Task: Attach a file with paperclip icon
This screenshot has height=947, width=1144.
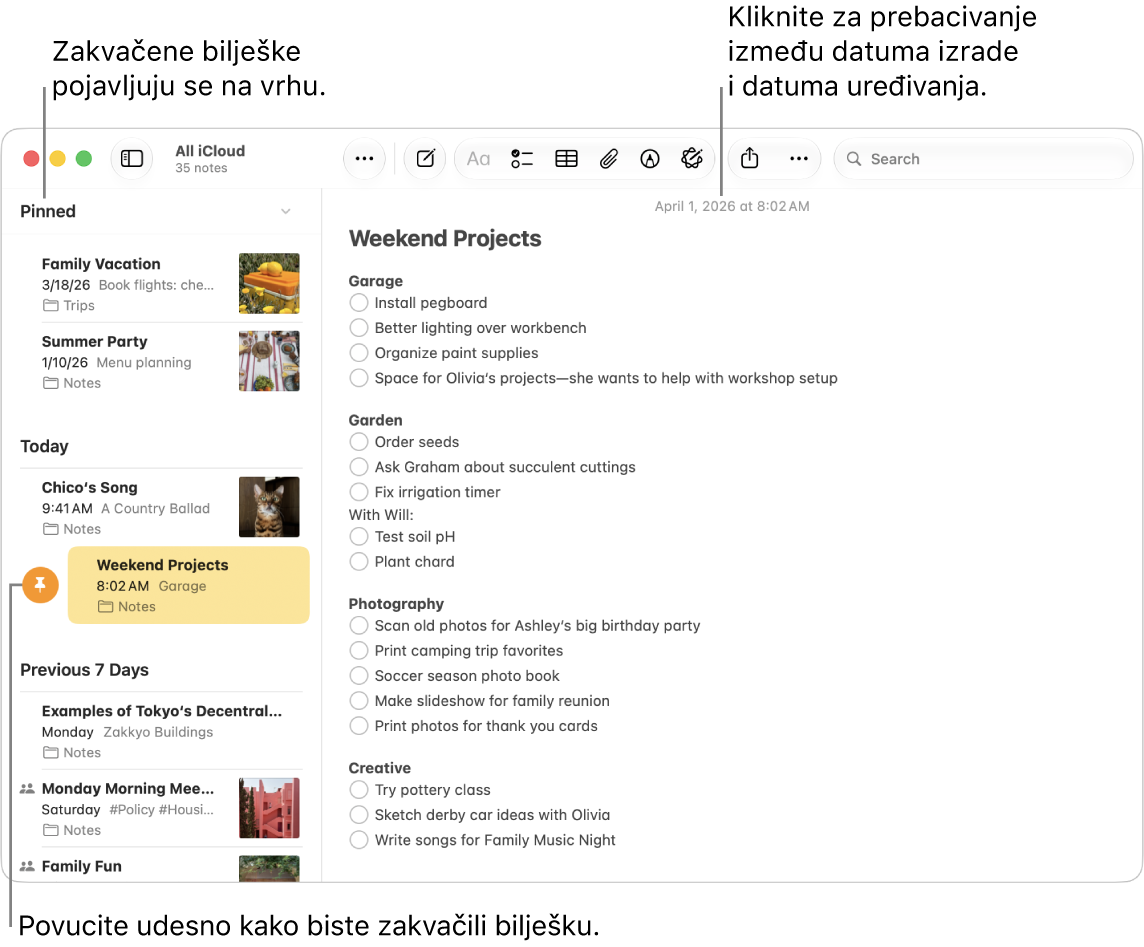Action: click(x=608, y=158)
